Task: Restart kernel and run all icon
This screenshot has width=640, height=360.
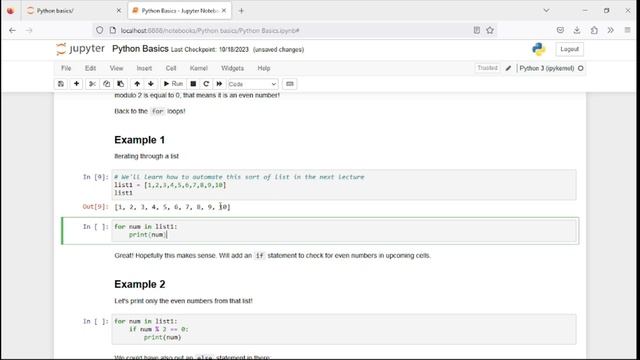Action: point(219,84)
